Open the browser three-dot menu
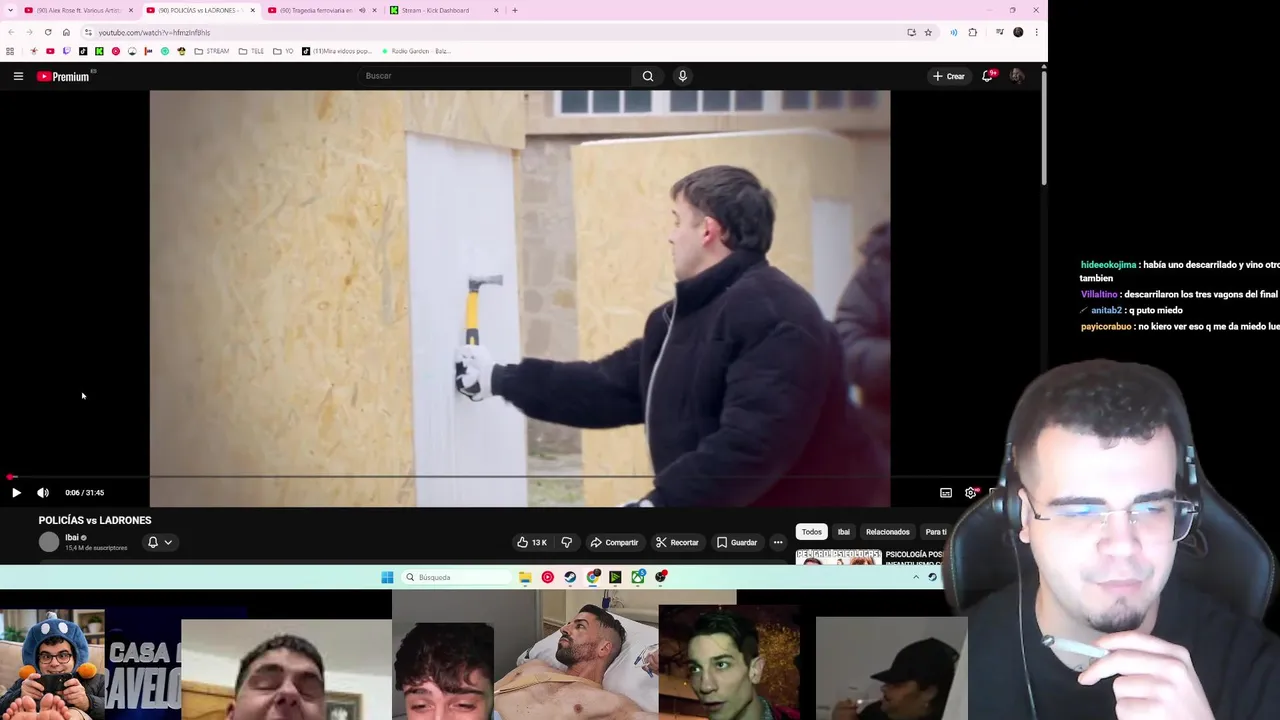 coord(1036,32)
